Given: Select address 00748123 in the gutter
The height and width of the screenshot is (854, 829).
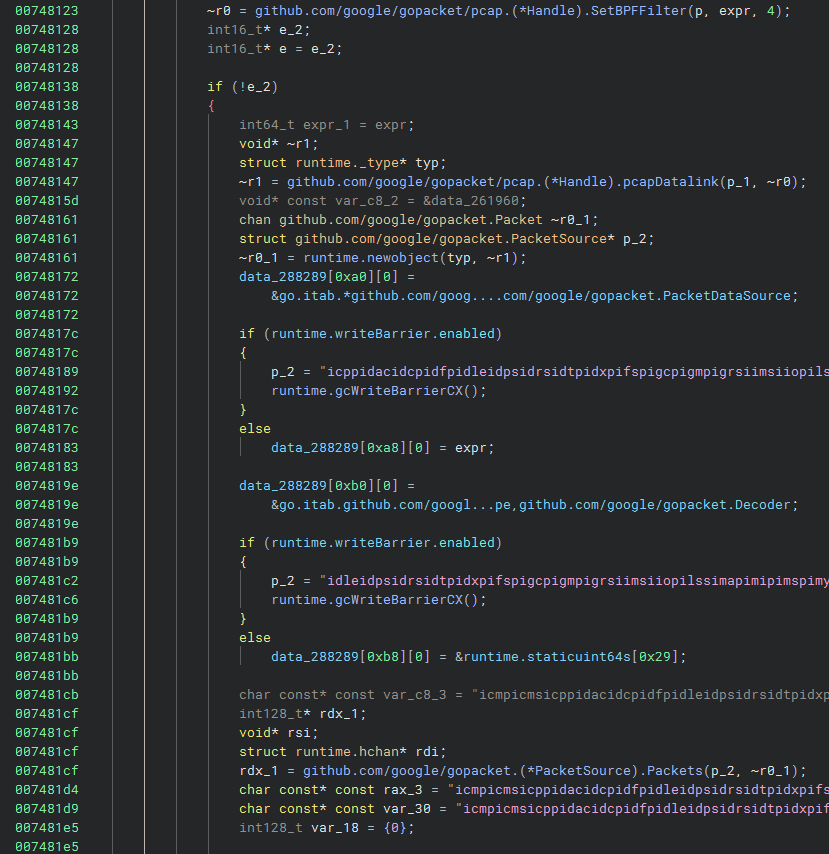Looking at the screenshot, I should click(x=47, y=11).
